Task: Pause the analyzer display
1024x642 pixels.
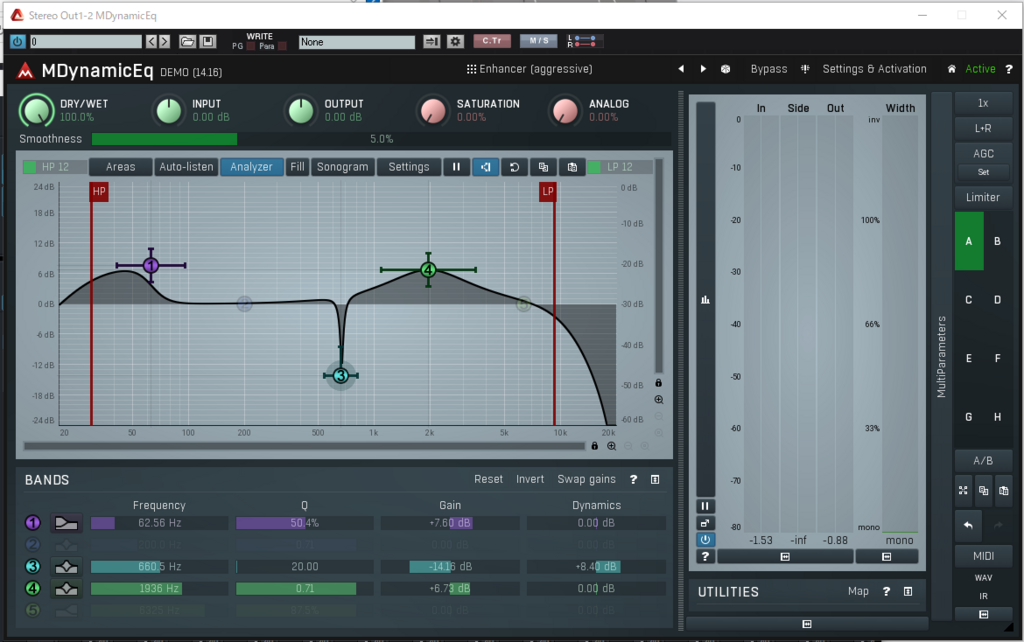Action: click(x=456, y=167)
